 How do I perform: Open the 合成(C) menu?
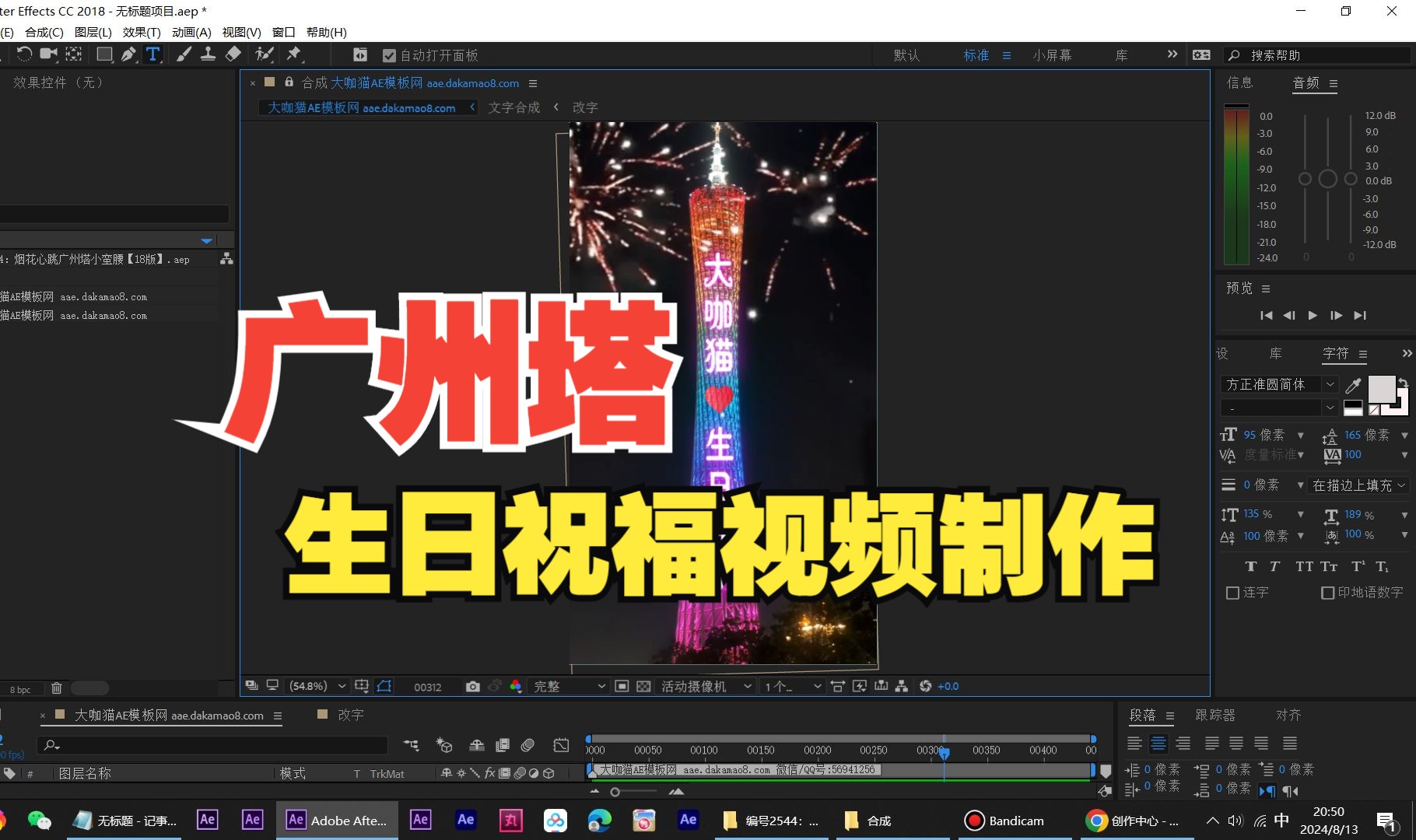tap(44, 32)
